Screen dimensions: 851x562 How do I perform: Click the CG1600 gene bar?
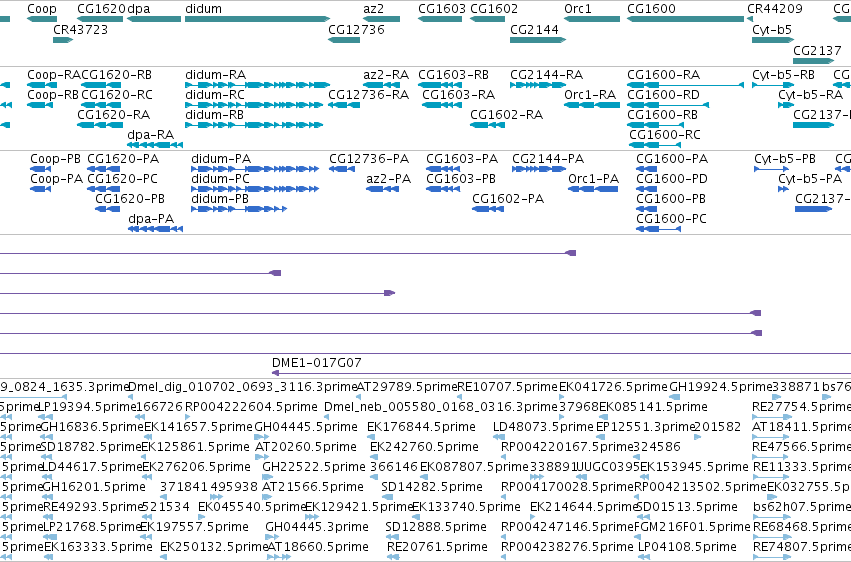(685, 19)
